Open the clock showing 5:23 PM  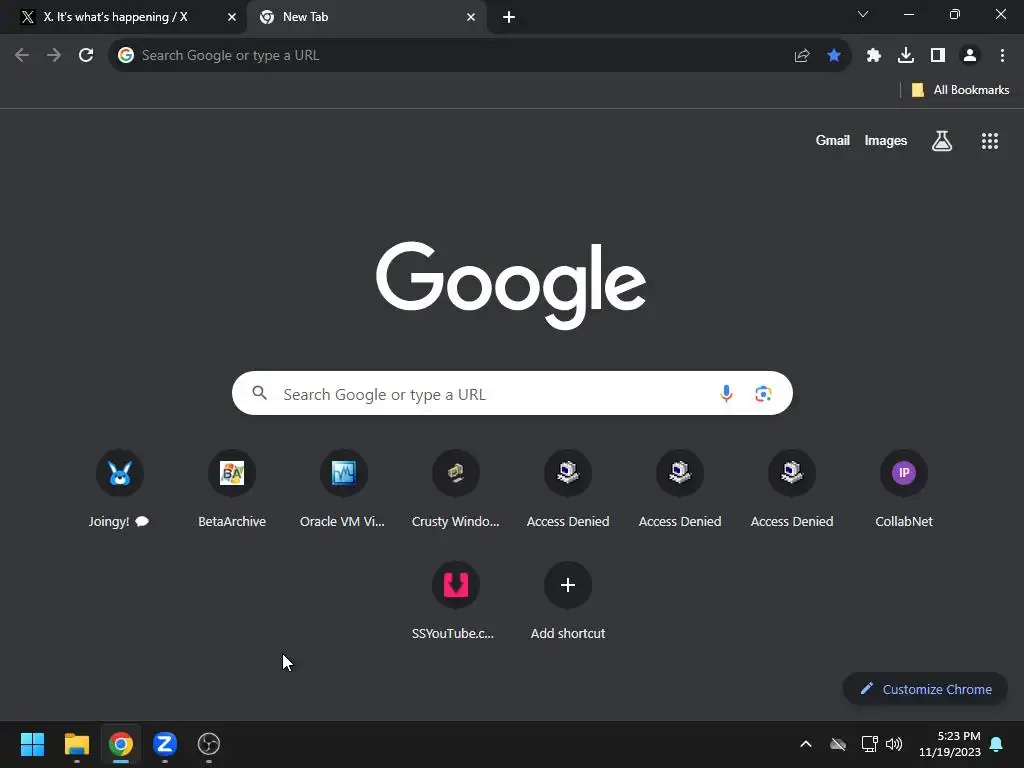click(950, 744)
